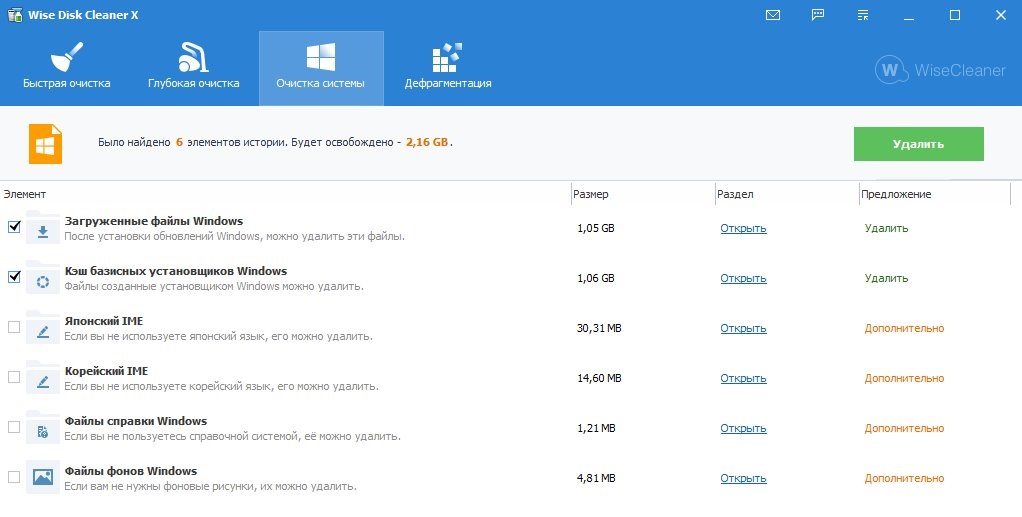Click Удалить suggestion in Кэш базисных row
Viewport: 1022px width, 517px height.
click(x=886, y=278)
